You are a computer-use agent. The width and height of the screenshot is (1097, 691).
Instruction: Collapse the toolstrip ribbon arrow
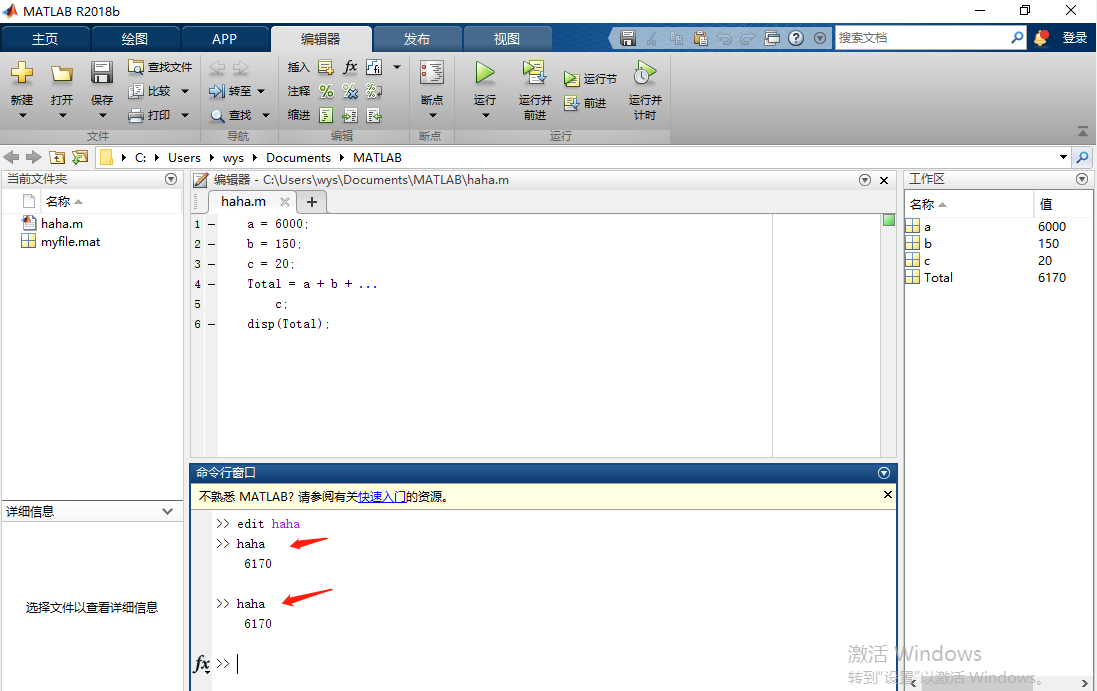(x=1082, y=131)
